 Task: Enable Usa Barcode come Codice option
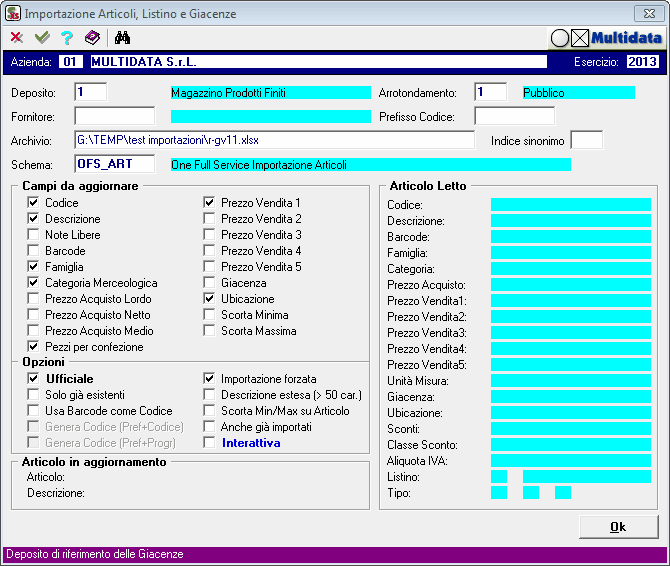tap(33, 411)
